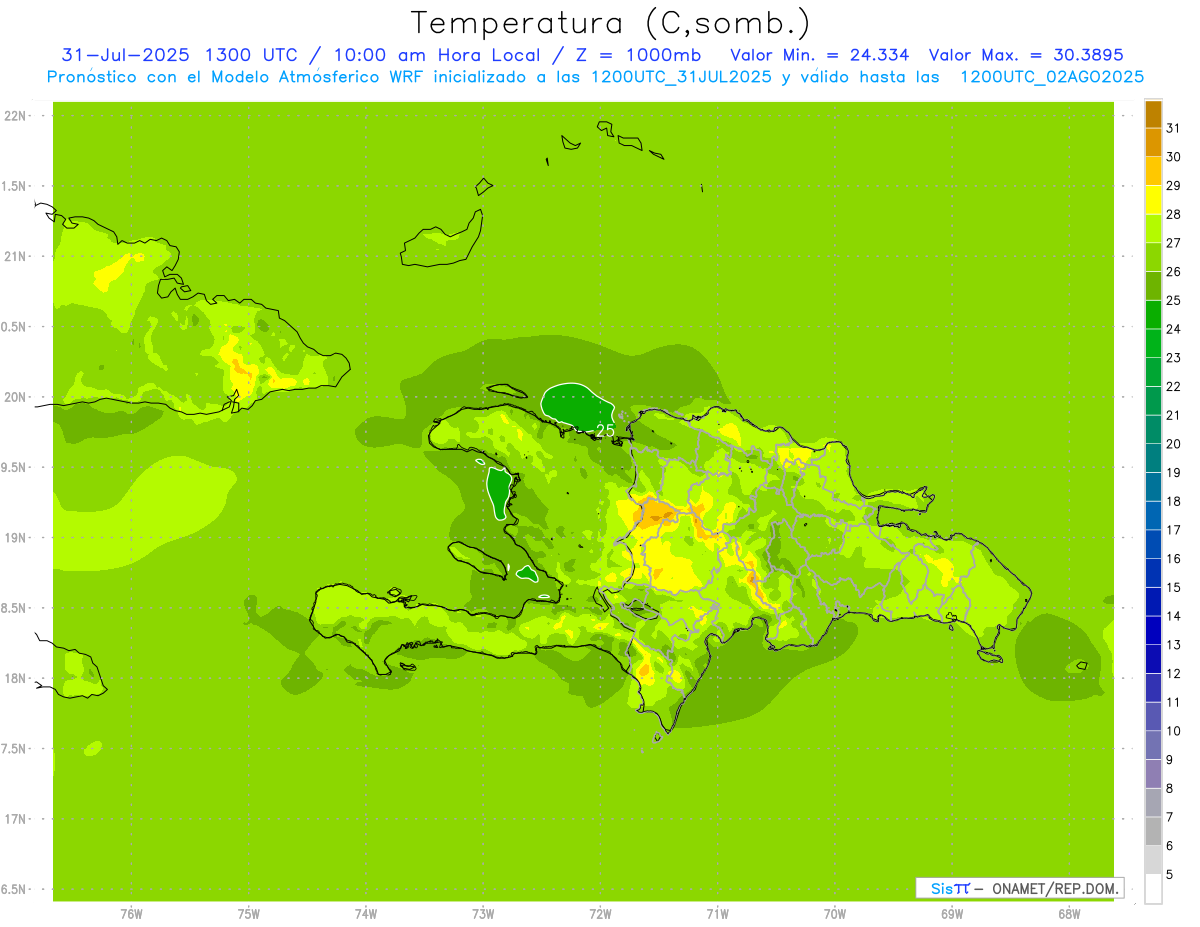Click the "76W" longitude axis label
Screen dimensions: 1200x927
(131, 914)
